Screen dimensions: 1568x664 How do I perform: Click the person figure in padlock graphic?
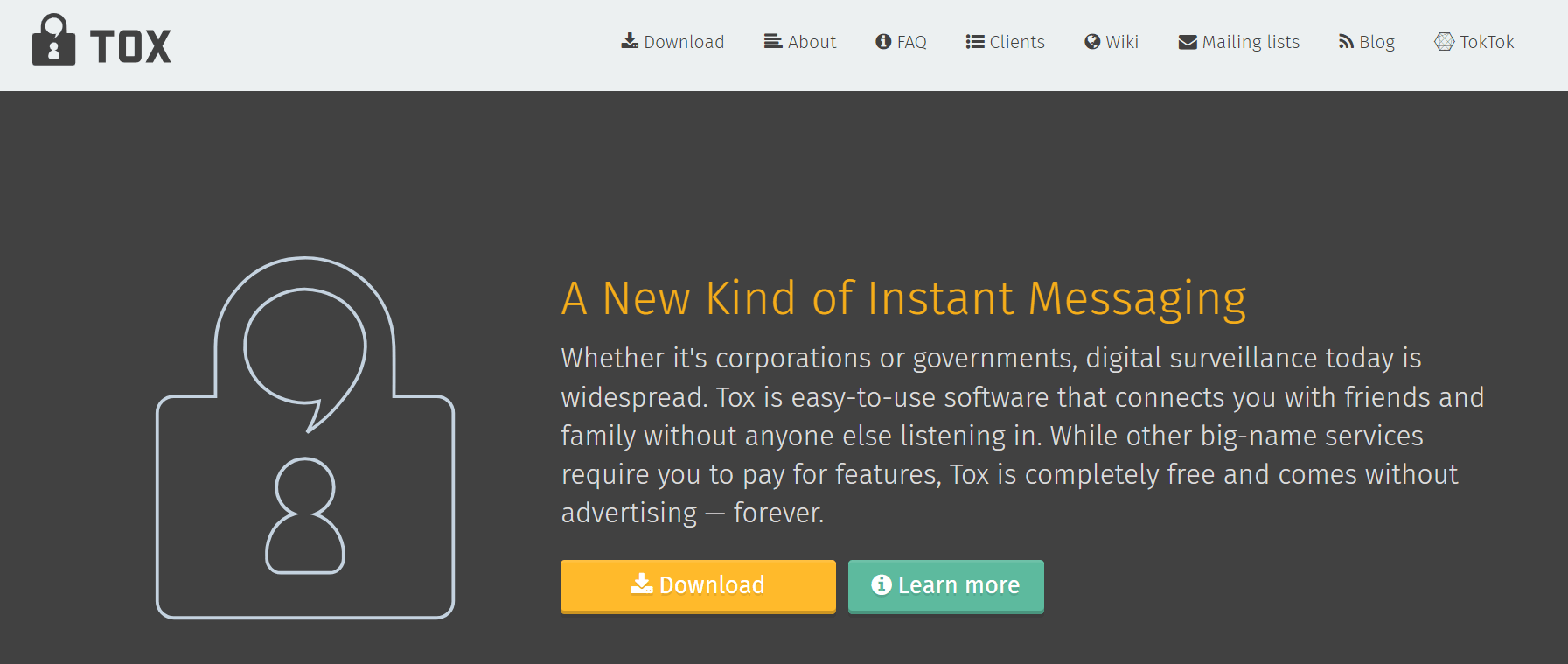tap(305, 516)
